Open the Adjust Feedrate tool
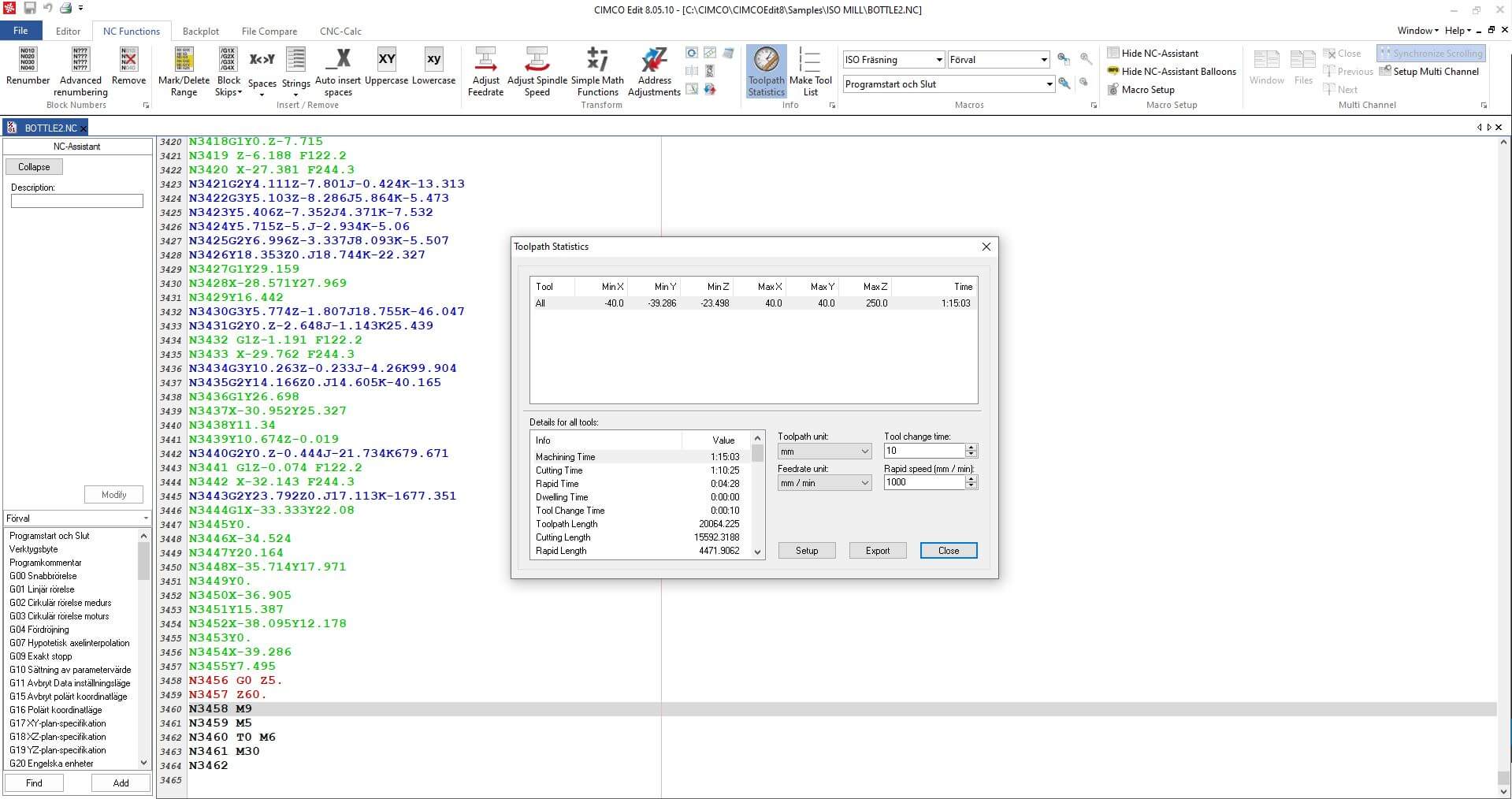The width and height of the screenshot is (1512, 799). tap(485, 71)
